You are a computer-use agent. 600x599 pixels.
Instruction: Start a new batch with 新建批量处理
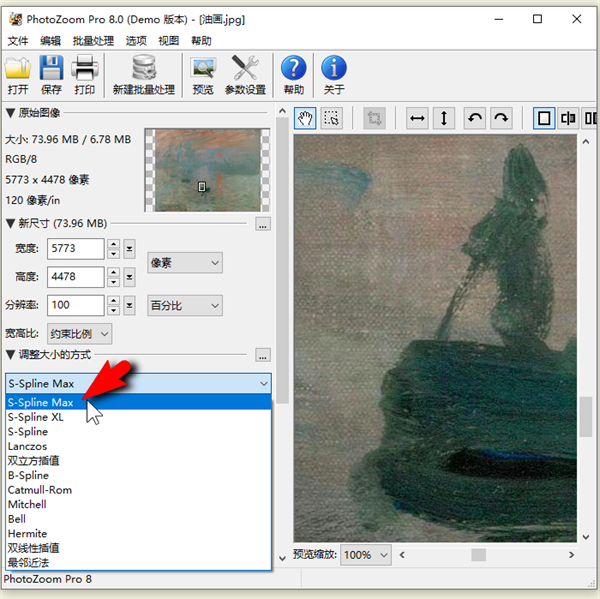pos(143,75)
